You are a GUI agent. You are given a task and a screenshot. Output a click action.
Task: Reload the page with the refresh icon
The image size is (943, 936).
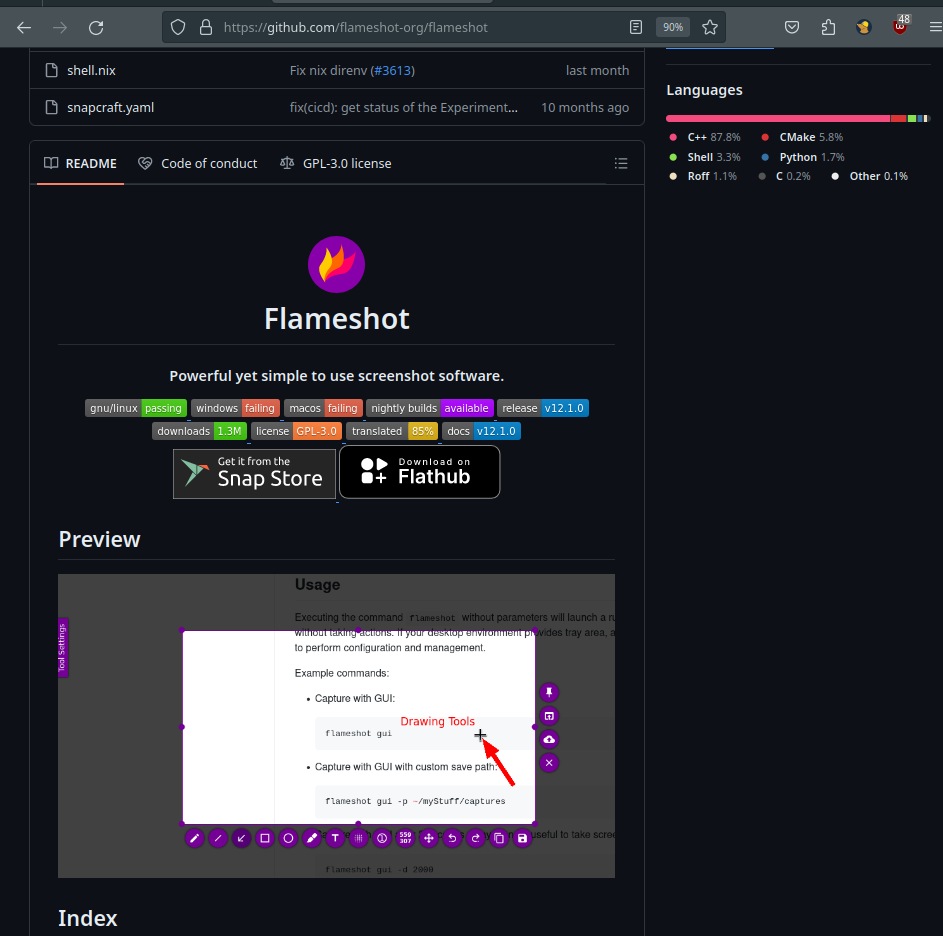point(96,28)
